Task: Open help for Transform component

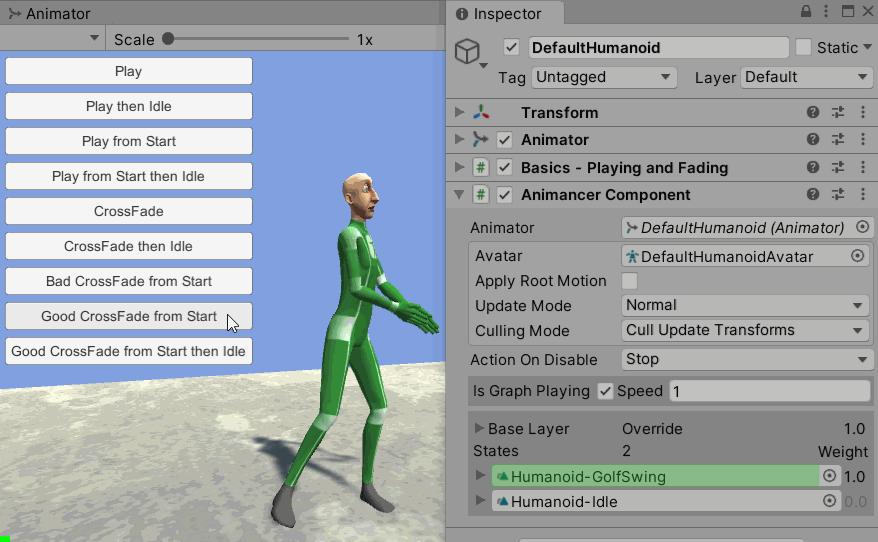Action: pos(813,113)
